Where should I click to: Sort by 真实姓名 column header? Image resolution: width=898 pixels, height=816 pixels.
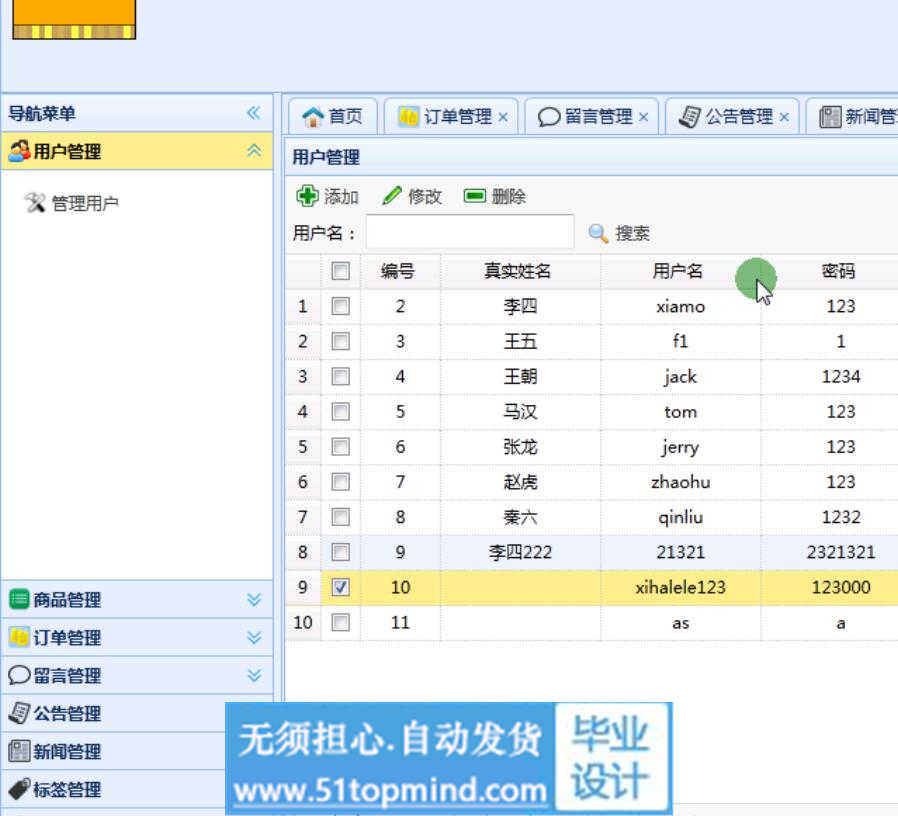click(518, 271)
